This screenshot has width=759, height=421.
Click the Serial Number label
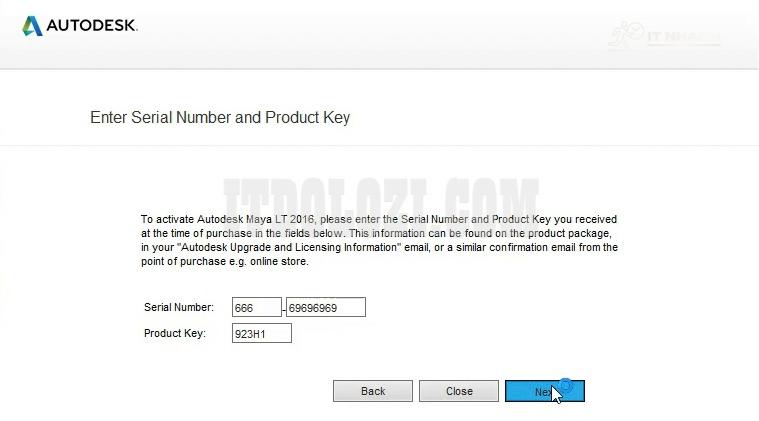(x=179, y=307)
